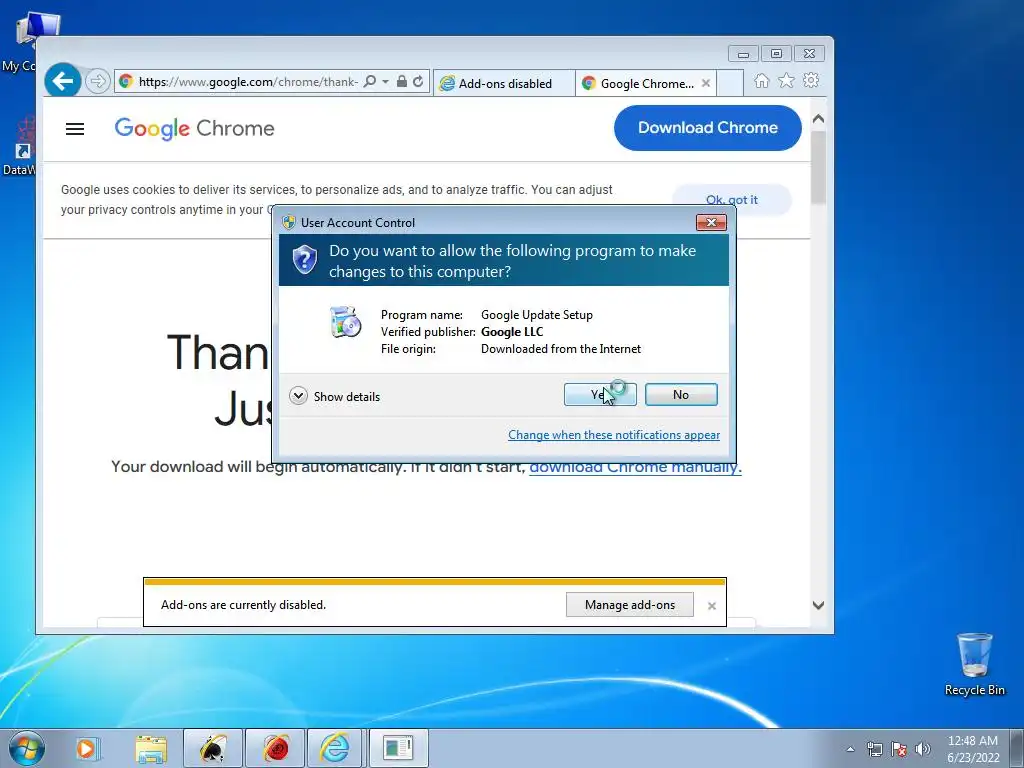
Task: Click the page scrollbar up arrow
Action: pyautogui.click(x=818, y=119)
